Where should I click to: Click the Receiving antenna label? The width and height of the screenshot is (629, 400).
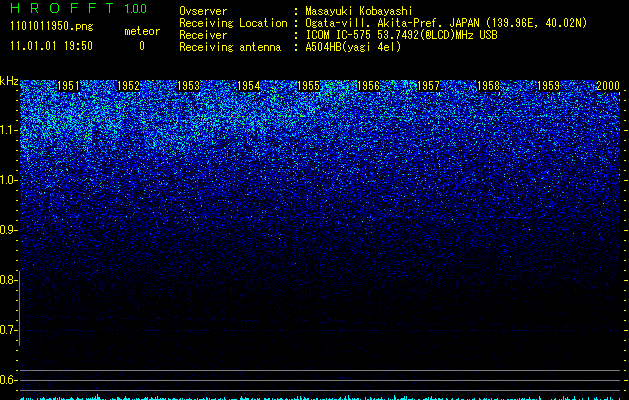[x=230, y=47]
